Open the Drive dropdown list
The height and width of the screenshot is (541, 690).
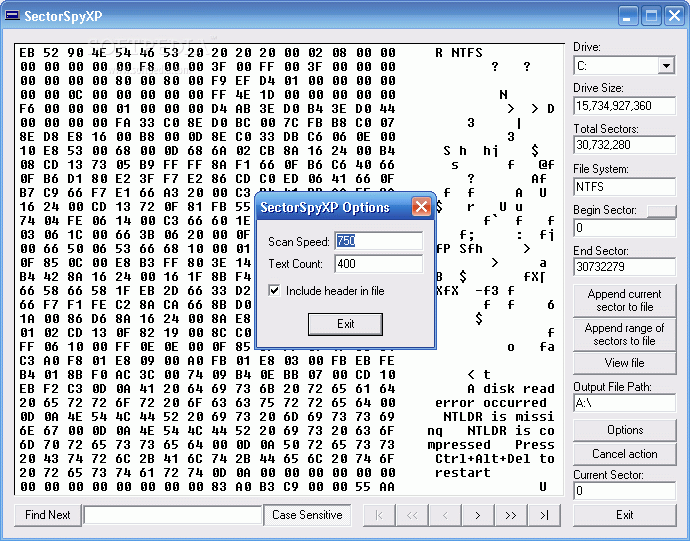tap(667, 66)
